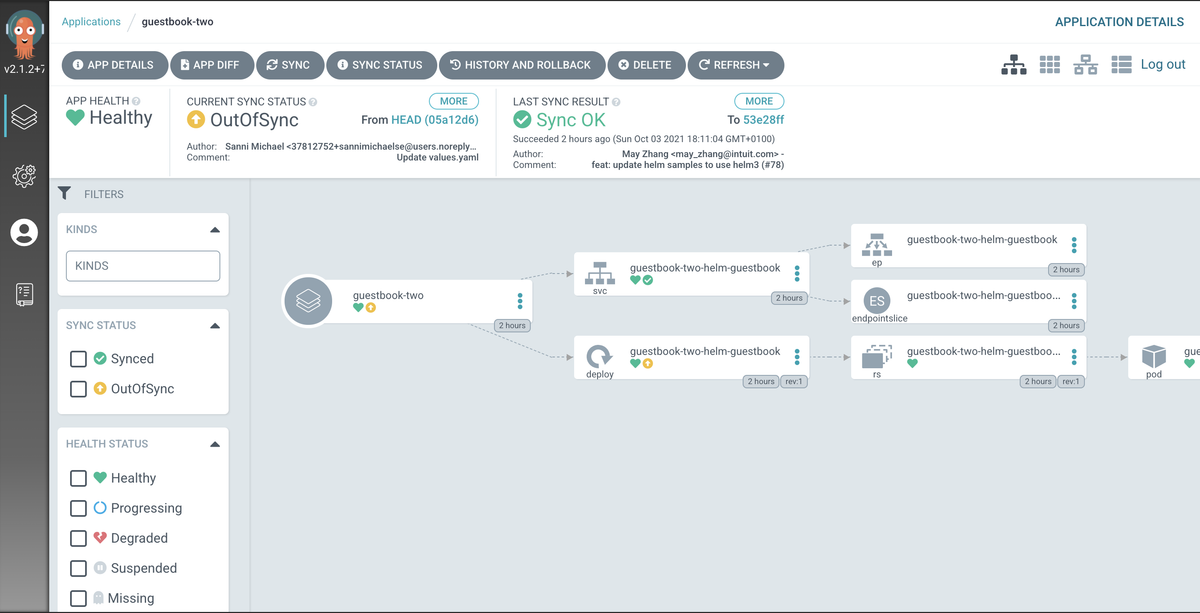The image size is (1200, 613).
Task: Check the OutOfSync filter checkbox
Action: 78,389
